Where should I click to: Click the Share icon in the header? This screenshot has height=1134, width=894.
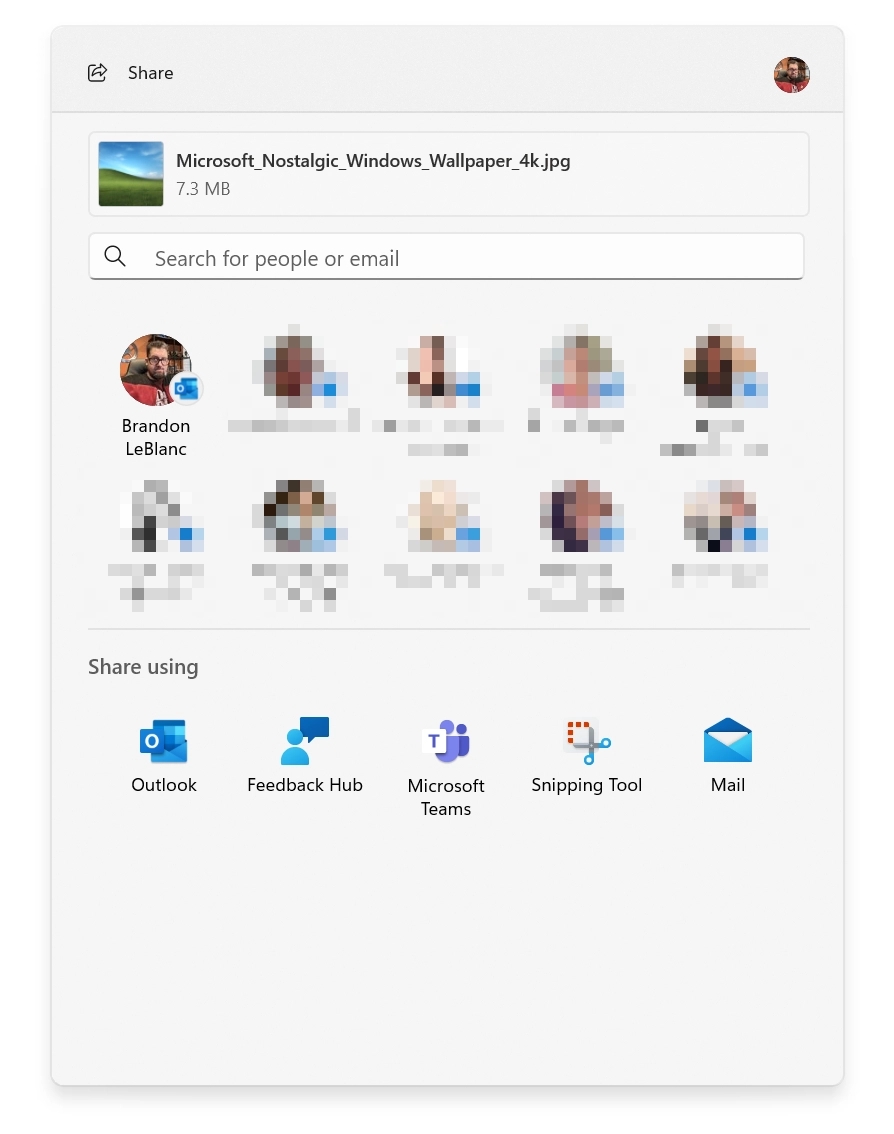[97, 72]
